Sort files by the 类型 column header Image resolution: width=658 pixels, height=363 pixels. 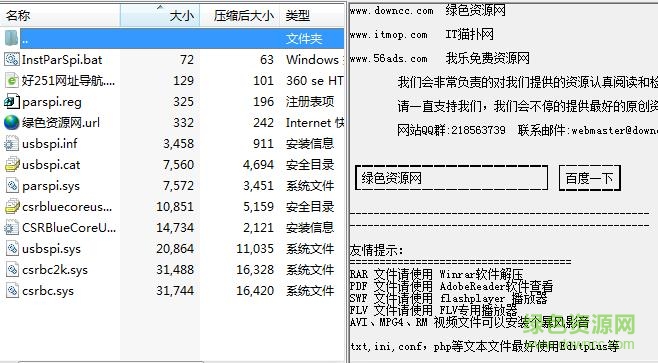tap(312, 16)
